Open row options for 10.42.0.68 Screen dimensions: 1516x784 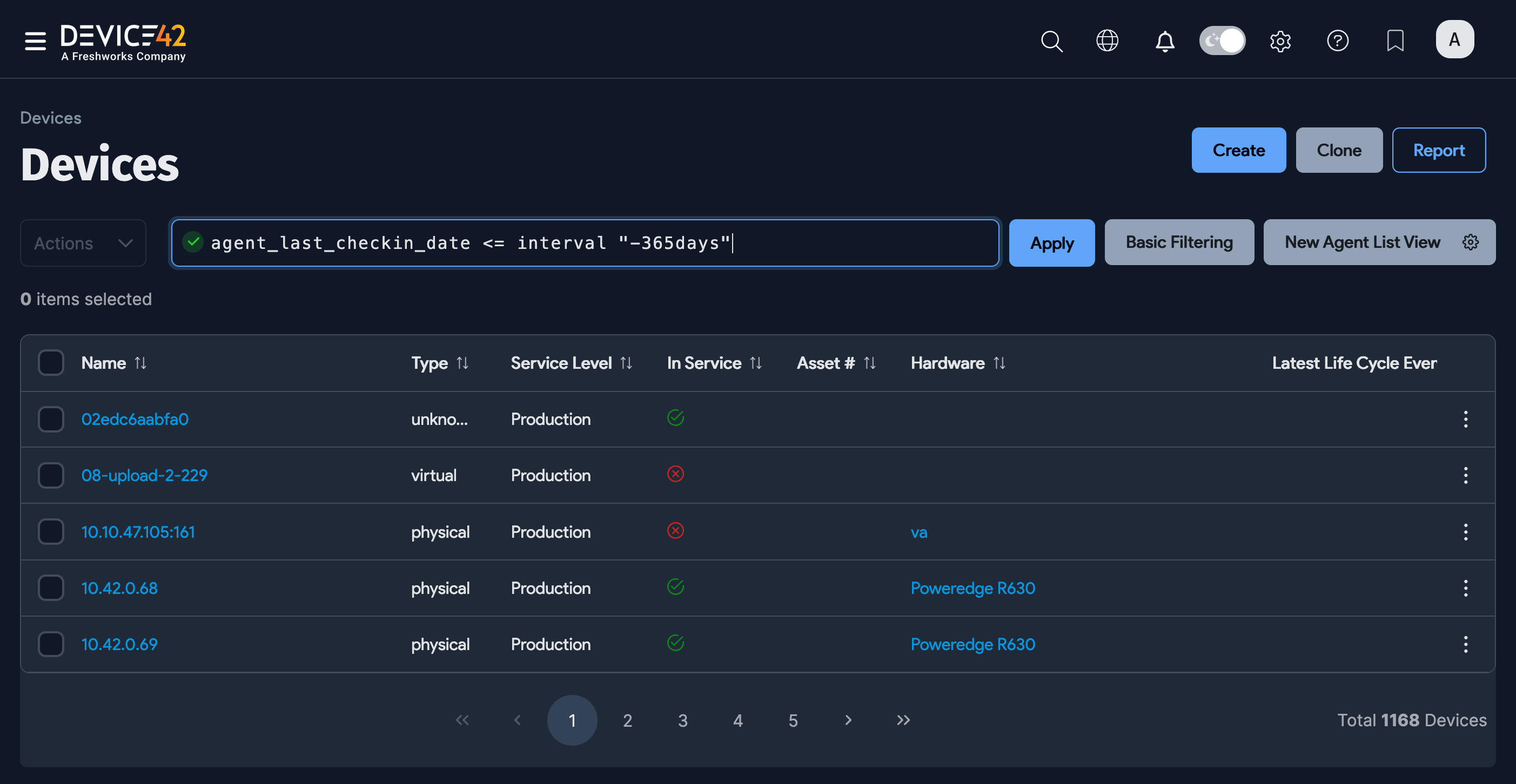click(1465, 588)
